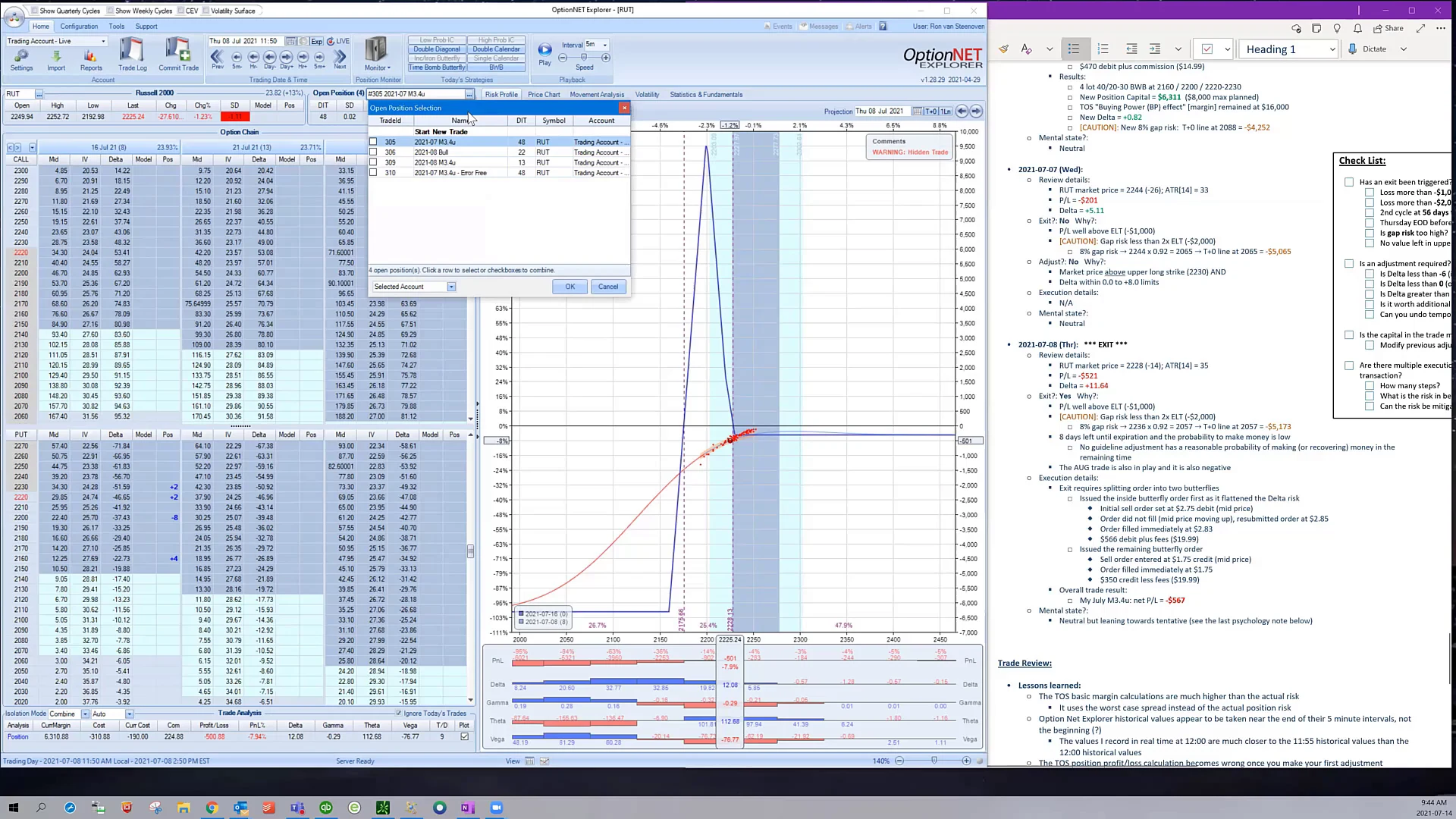Jump to Next trading date
1456x819 pixels.
tap(340, 59)
